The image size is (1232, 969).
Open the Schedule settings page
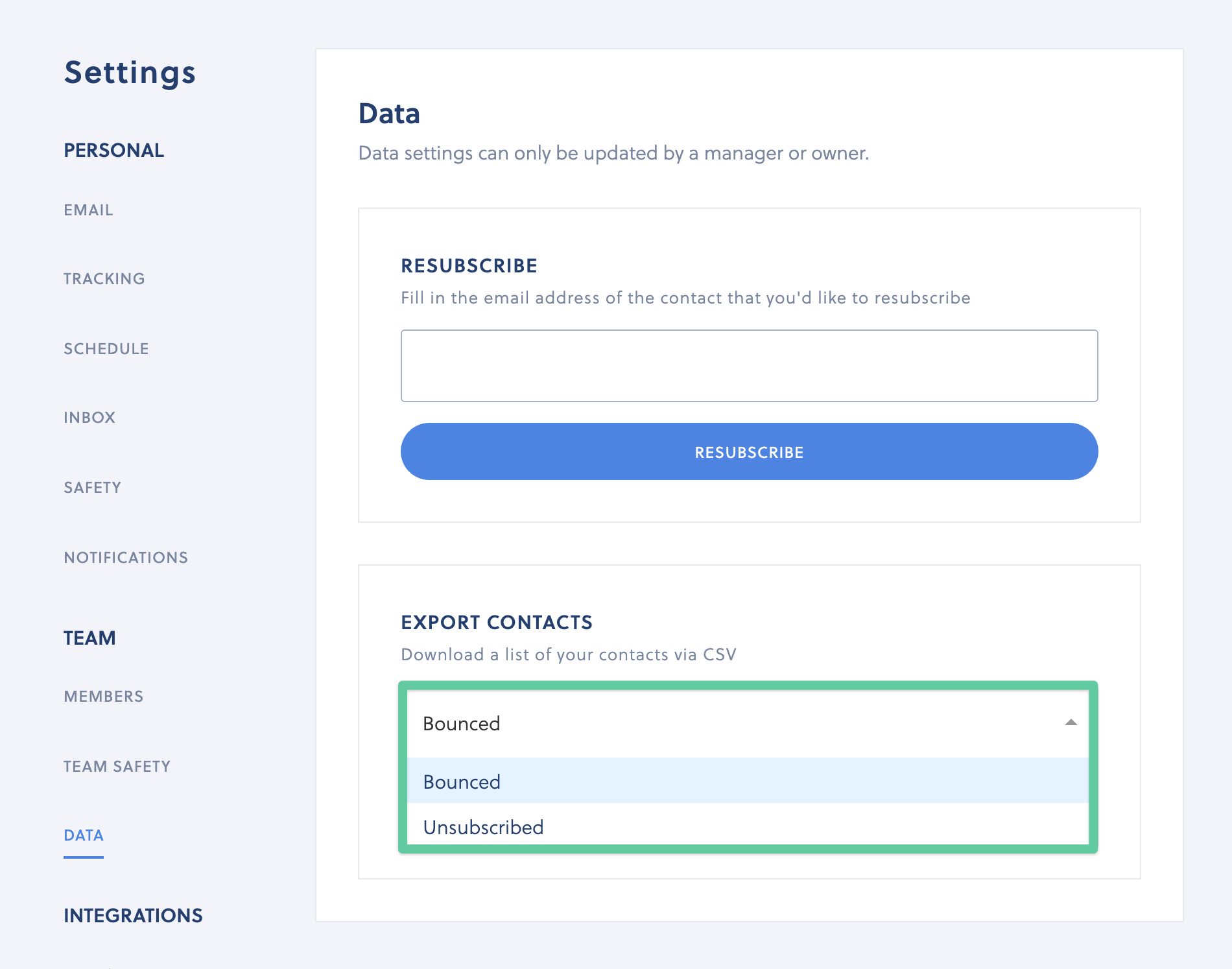(106, 349)
